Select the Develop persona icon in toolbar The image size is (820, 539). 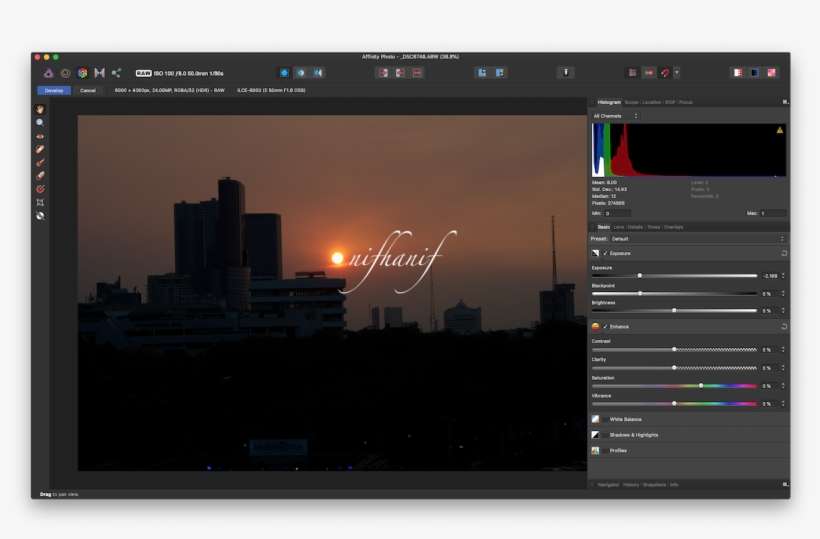[x=83, y=73]
